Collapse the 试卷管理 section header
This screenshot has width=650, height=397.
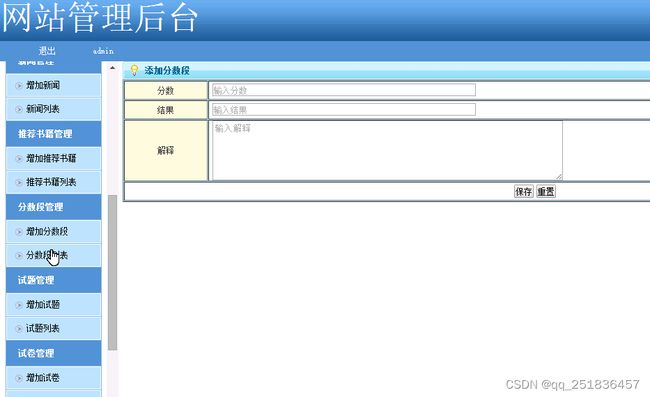tap(53, 353)
